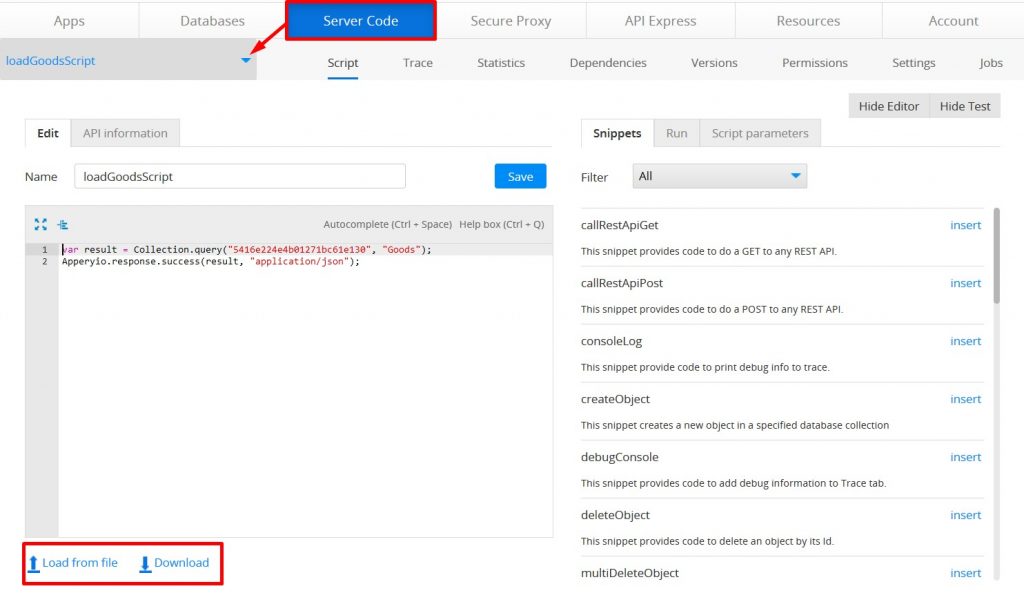Image resolution: width=1024 pixels, height=593 pixels.
Task: Click the Download arrow icon
Action: coord(145,563)
